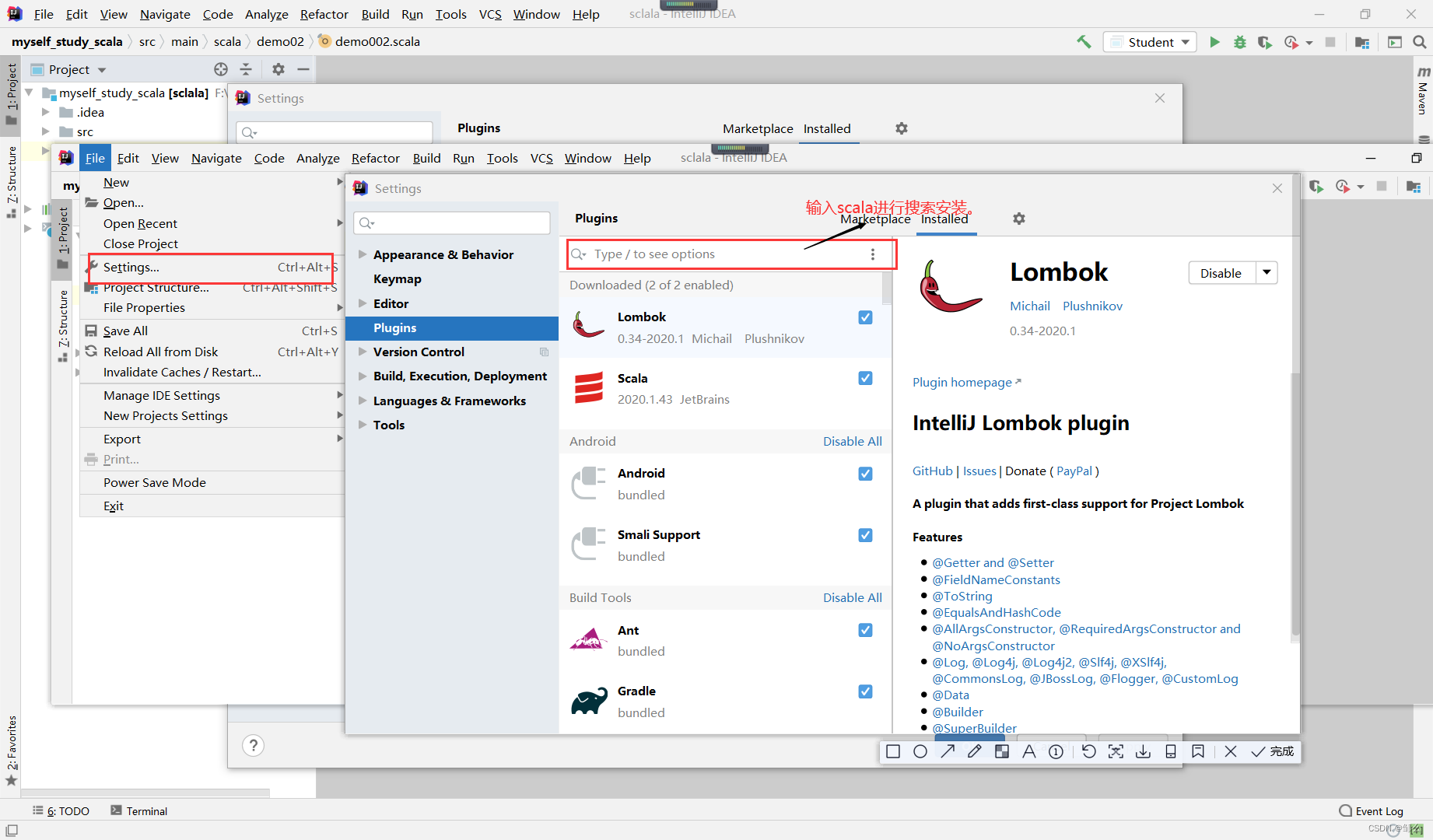
Task: Expand Editor settings node
Action: click(362, 303)
